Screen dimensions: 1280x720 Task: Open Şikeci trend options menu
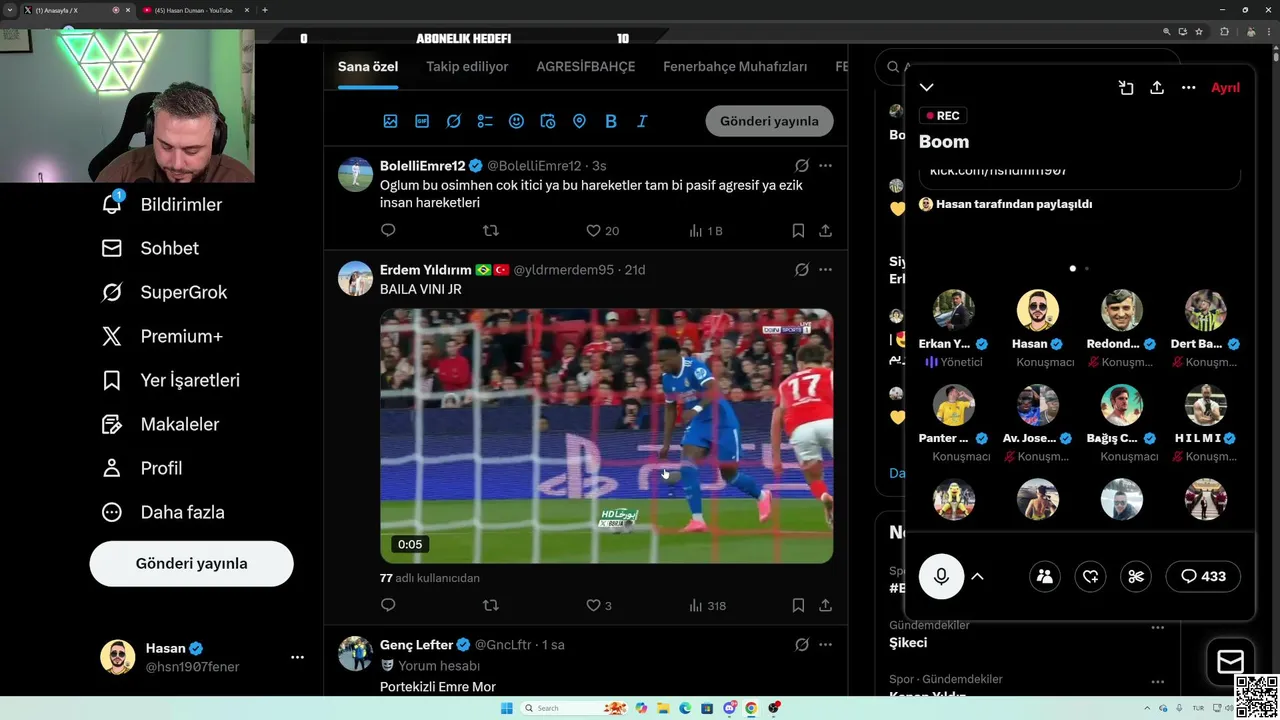tap(1157, 628)
